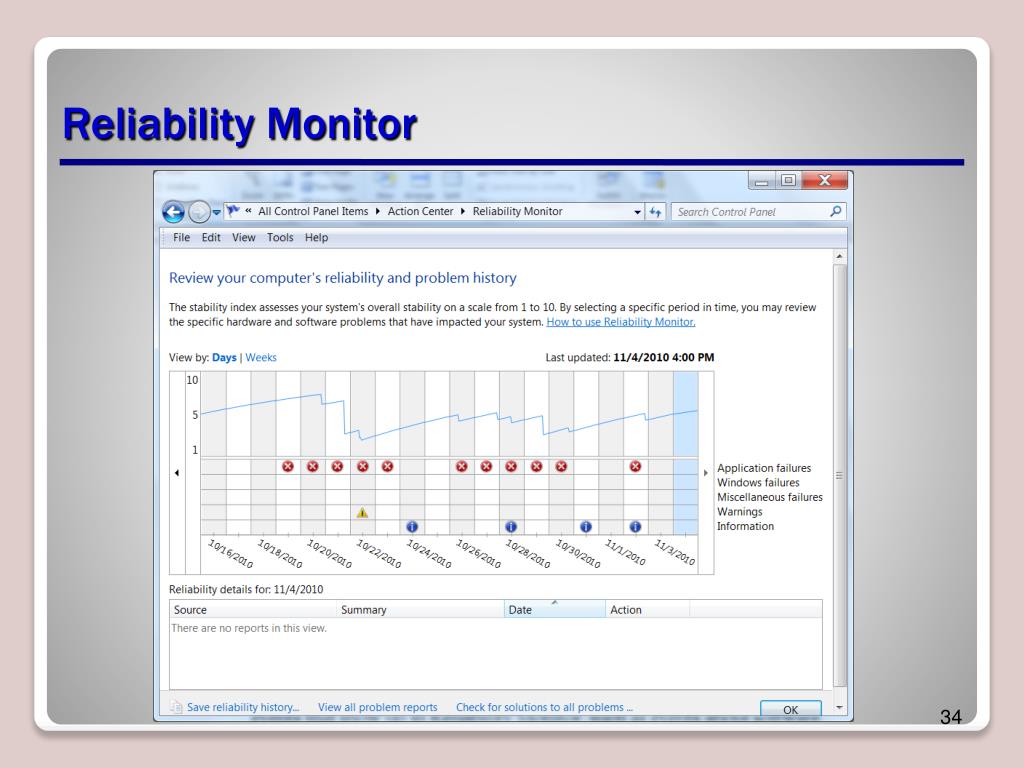The height and width of the screenshot is (768, 1024).
Task: Open the Edit menu
Action: click(210, 238)
